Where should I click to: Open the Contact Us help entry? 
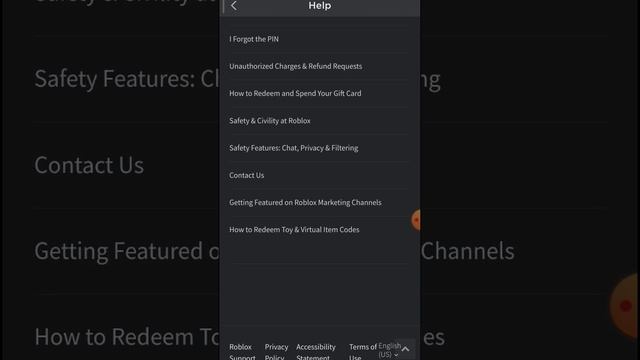(x=247, y=175)
